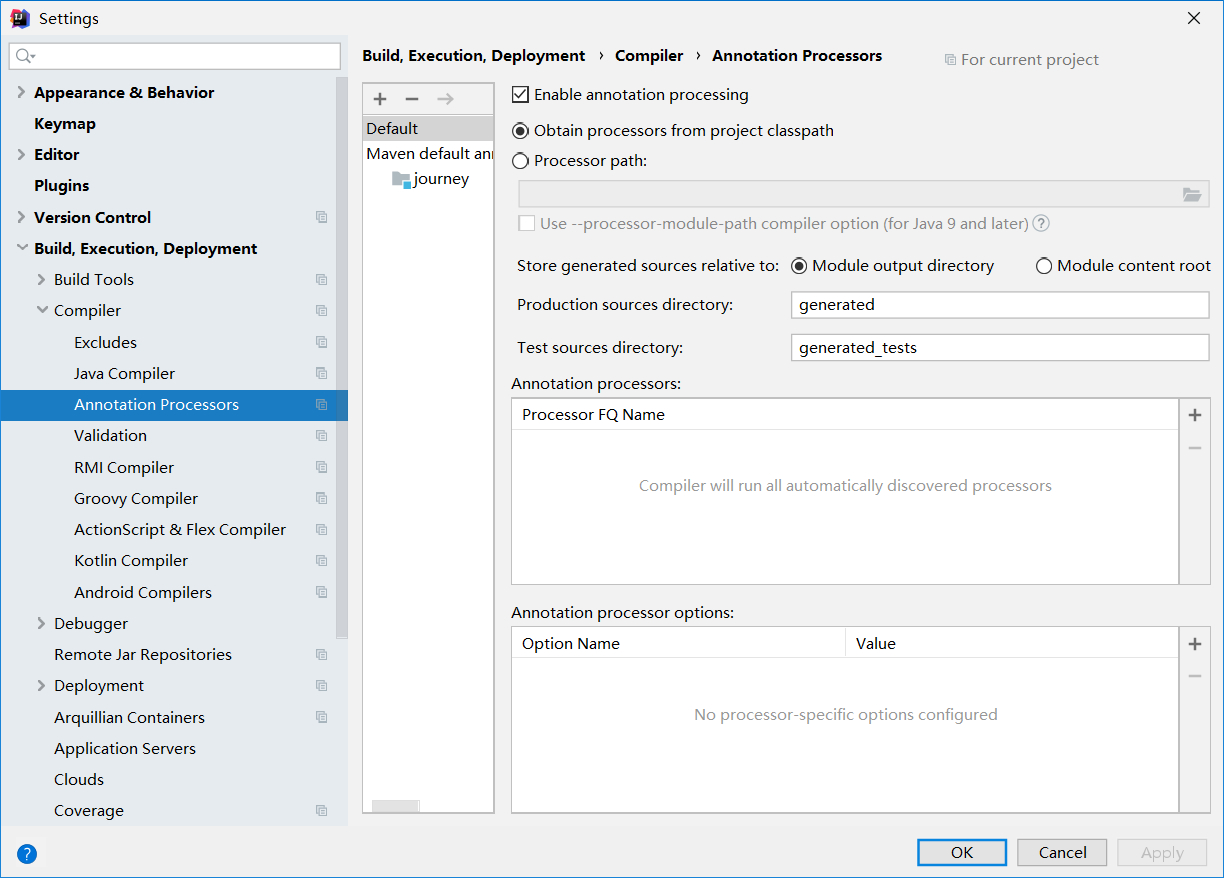The height and width of the screenshot is (878, 1224).
Task: Toggle Enable annotation processing checkbox
Action: (520, 95)
